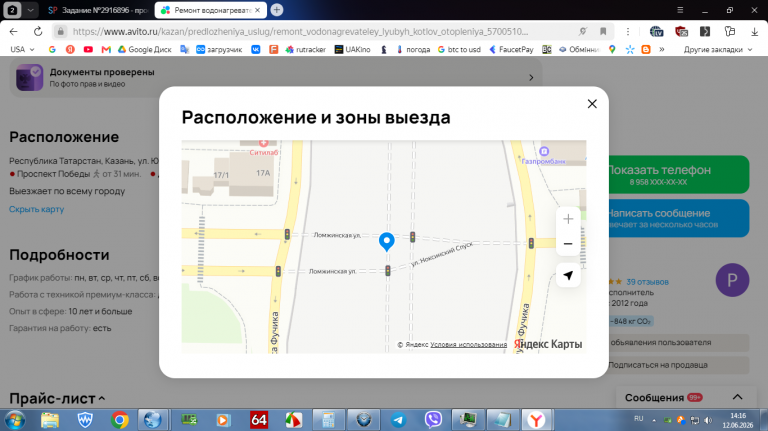This screenshot has width=768, height=431.
Task: Click Скрыть карту link
Action: coord(36,209)
